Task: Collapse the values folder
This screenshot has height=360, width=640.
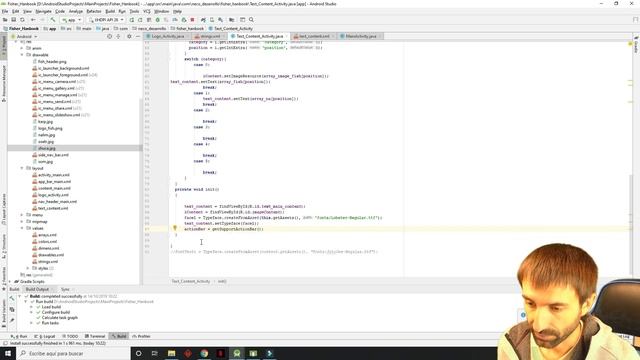Action: pos(22,228)
